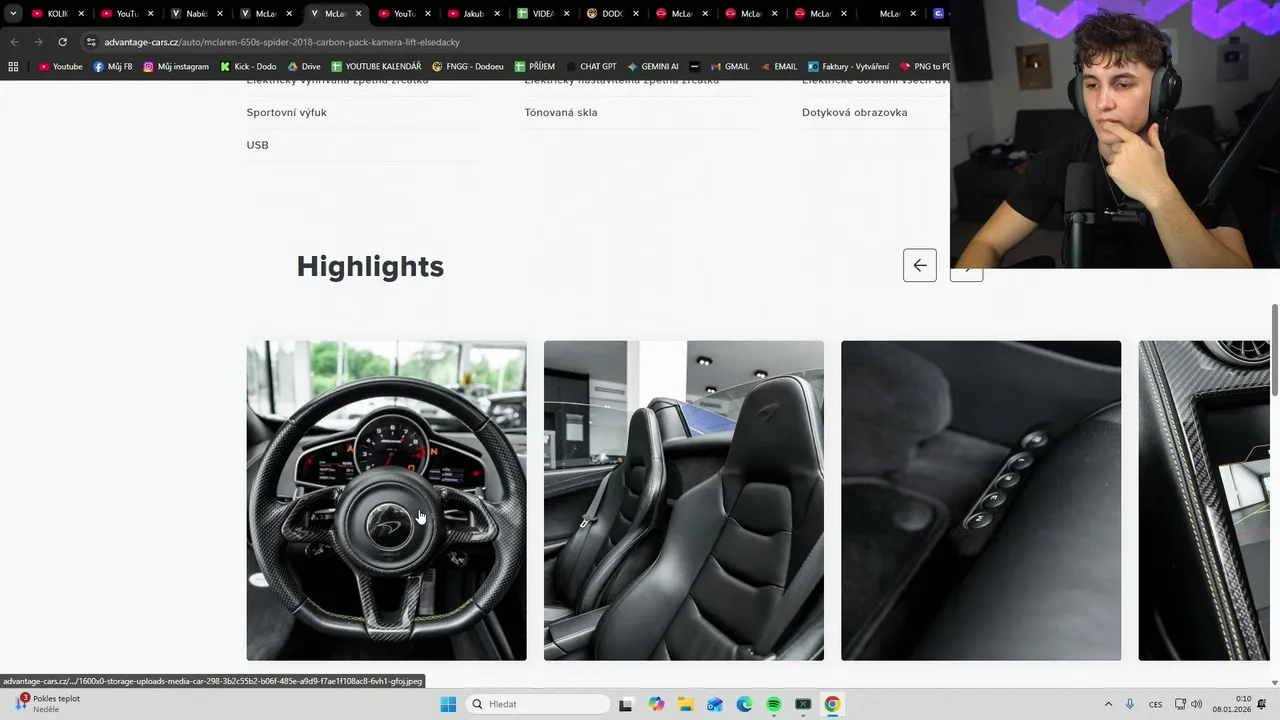This screenshot has width=1280, height=720.
Task: Close the active McLaren tab
Action: point(358,14)
